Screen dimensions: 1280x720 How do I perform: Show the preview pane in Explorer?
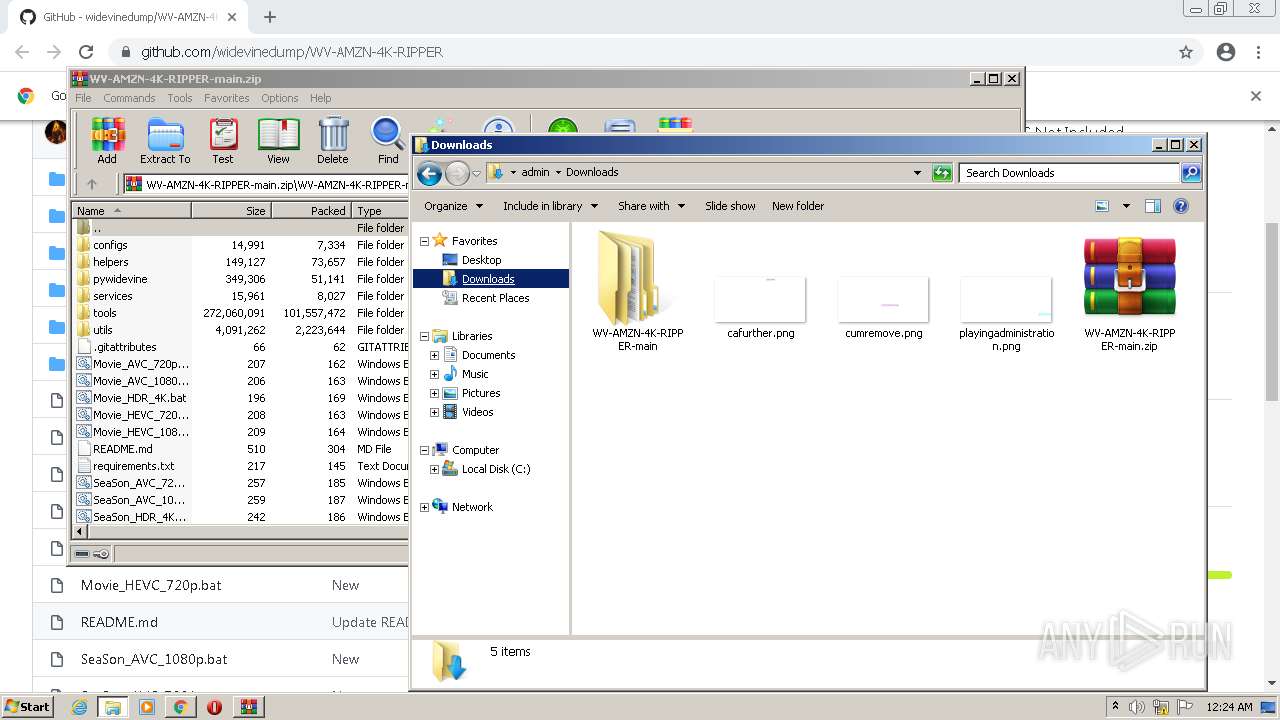coord(1152,206)
